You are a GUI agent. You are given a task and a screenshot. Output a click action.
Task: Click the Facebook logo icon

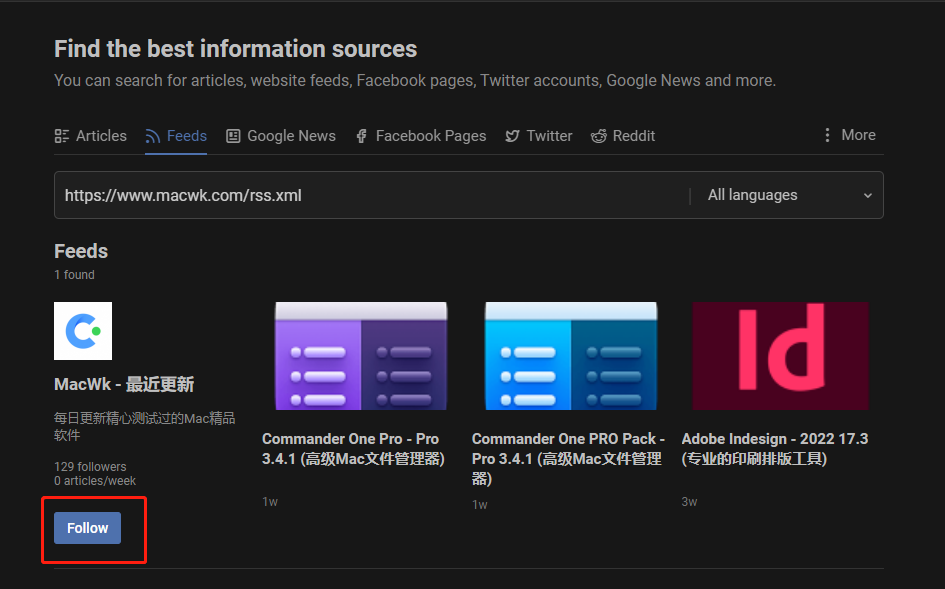tap(362, 136)
